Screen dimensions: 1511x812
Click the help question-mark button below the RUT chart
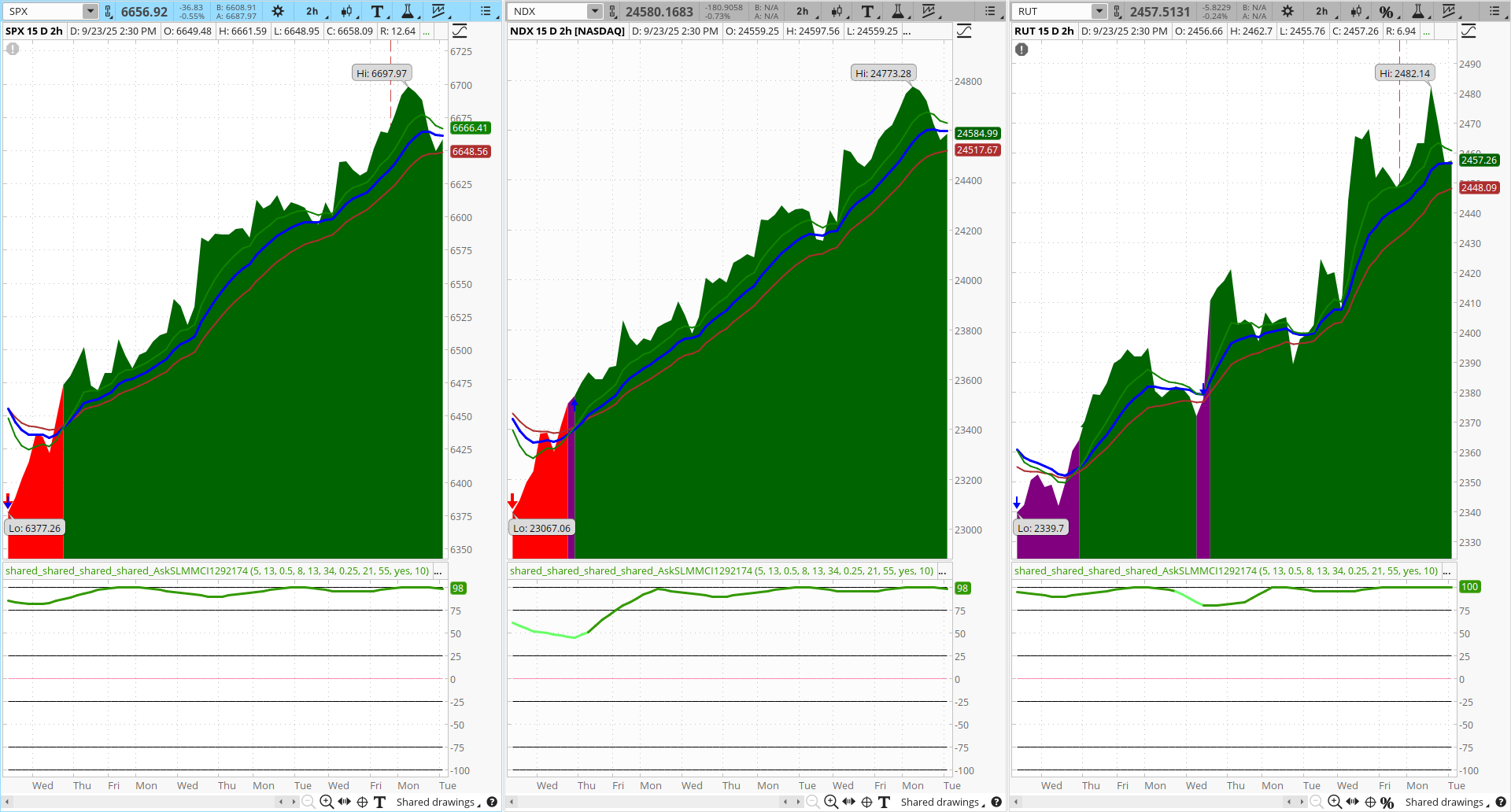pyautogui.click(x=1502, y=802)
